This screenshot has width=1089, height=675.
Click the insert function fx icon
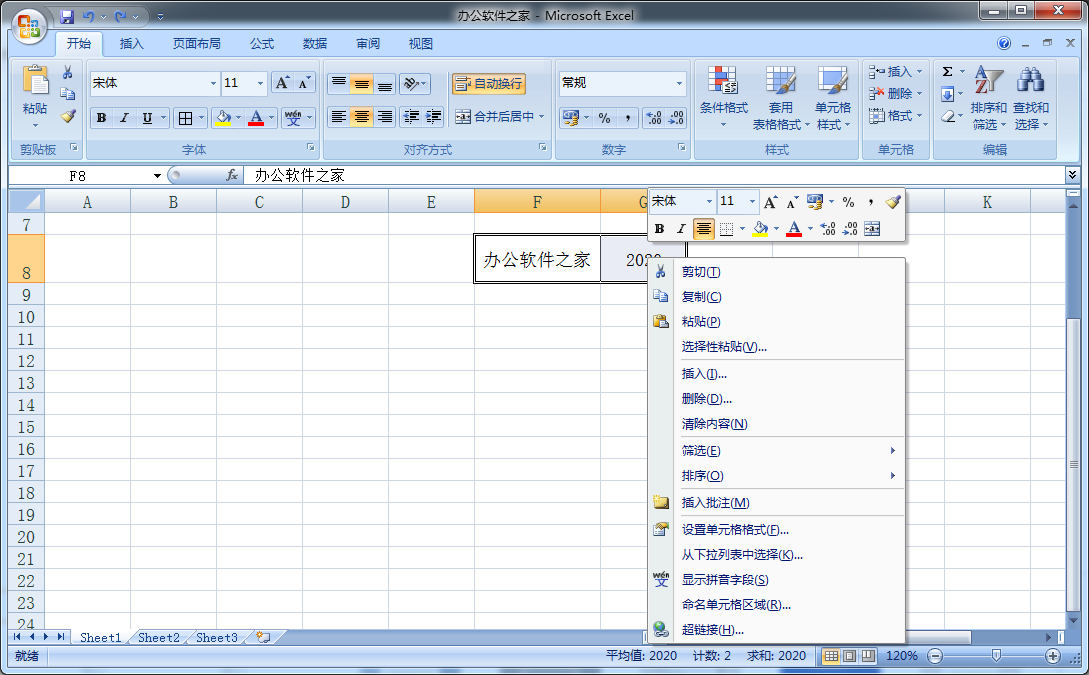coord(232,176)
